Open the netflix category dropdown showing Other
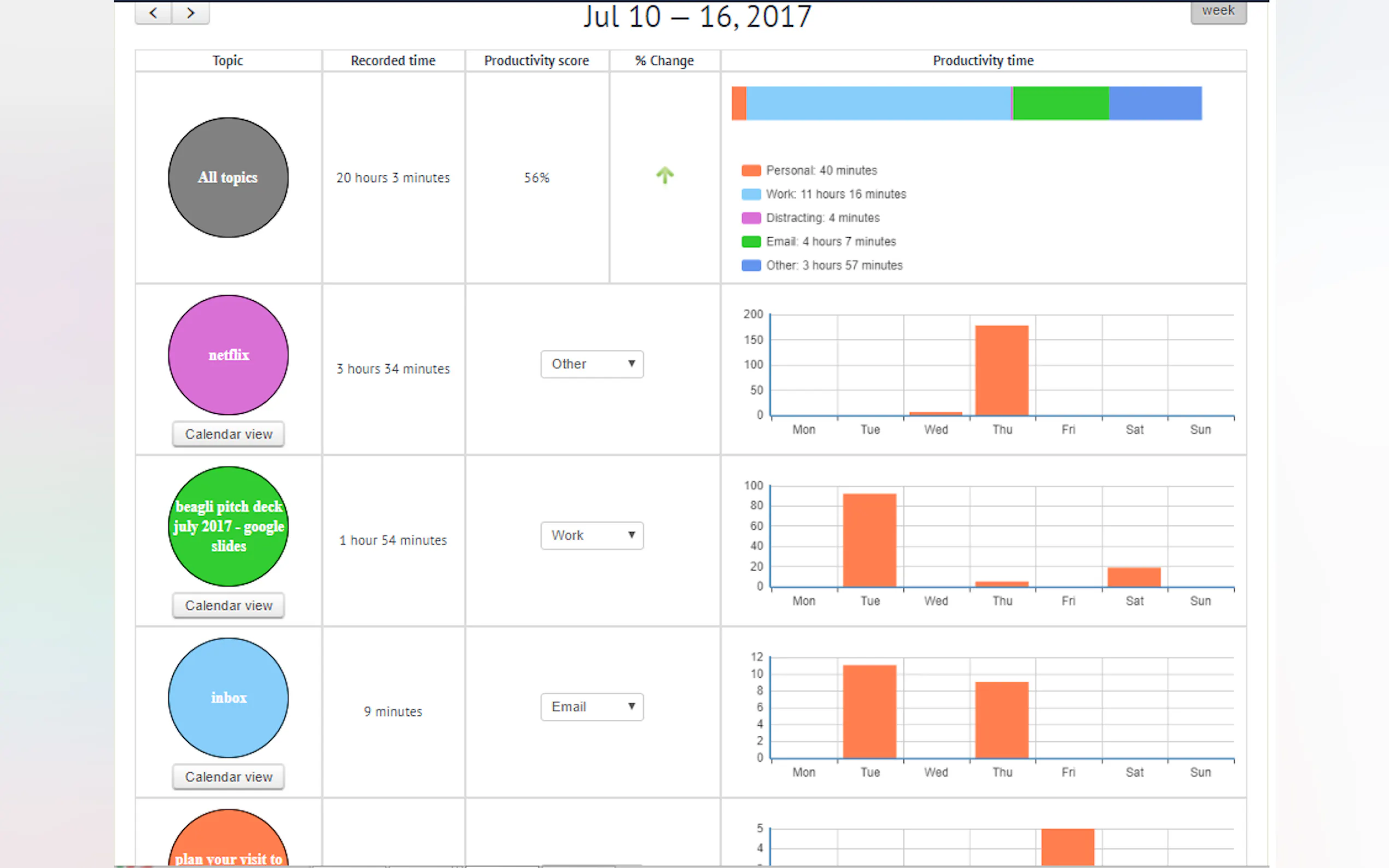The height and width of the screenshot is (868, 1389). point(592,364)
